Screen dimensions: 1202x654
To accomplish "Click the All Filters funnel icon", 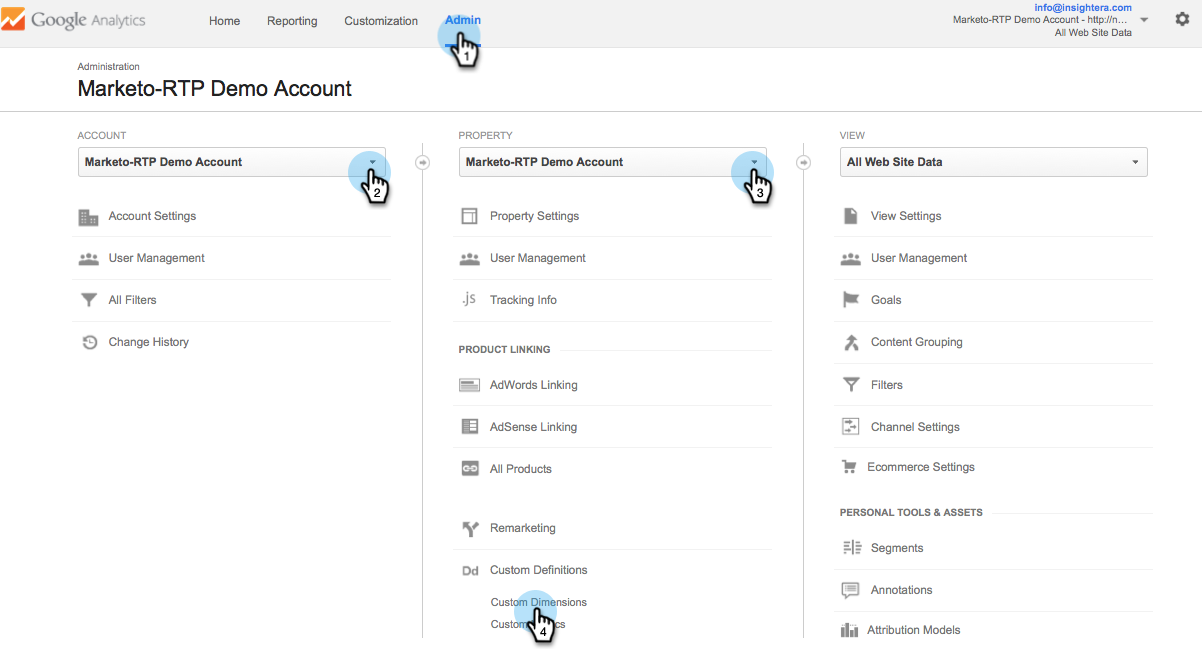I will tap(88, 300).
